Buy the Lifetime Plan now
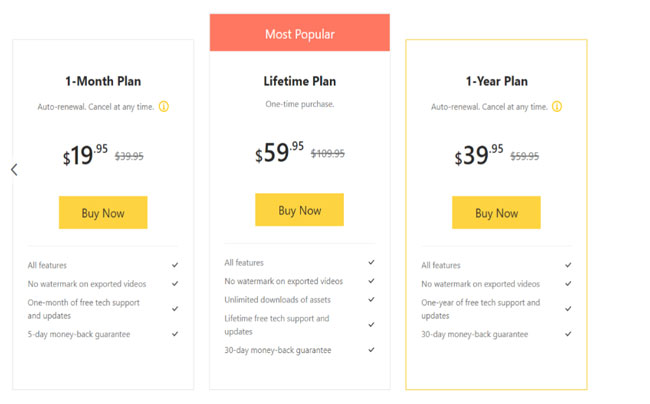The height and width of the screenshot is (404, 650). pos(299,210)
